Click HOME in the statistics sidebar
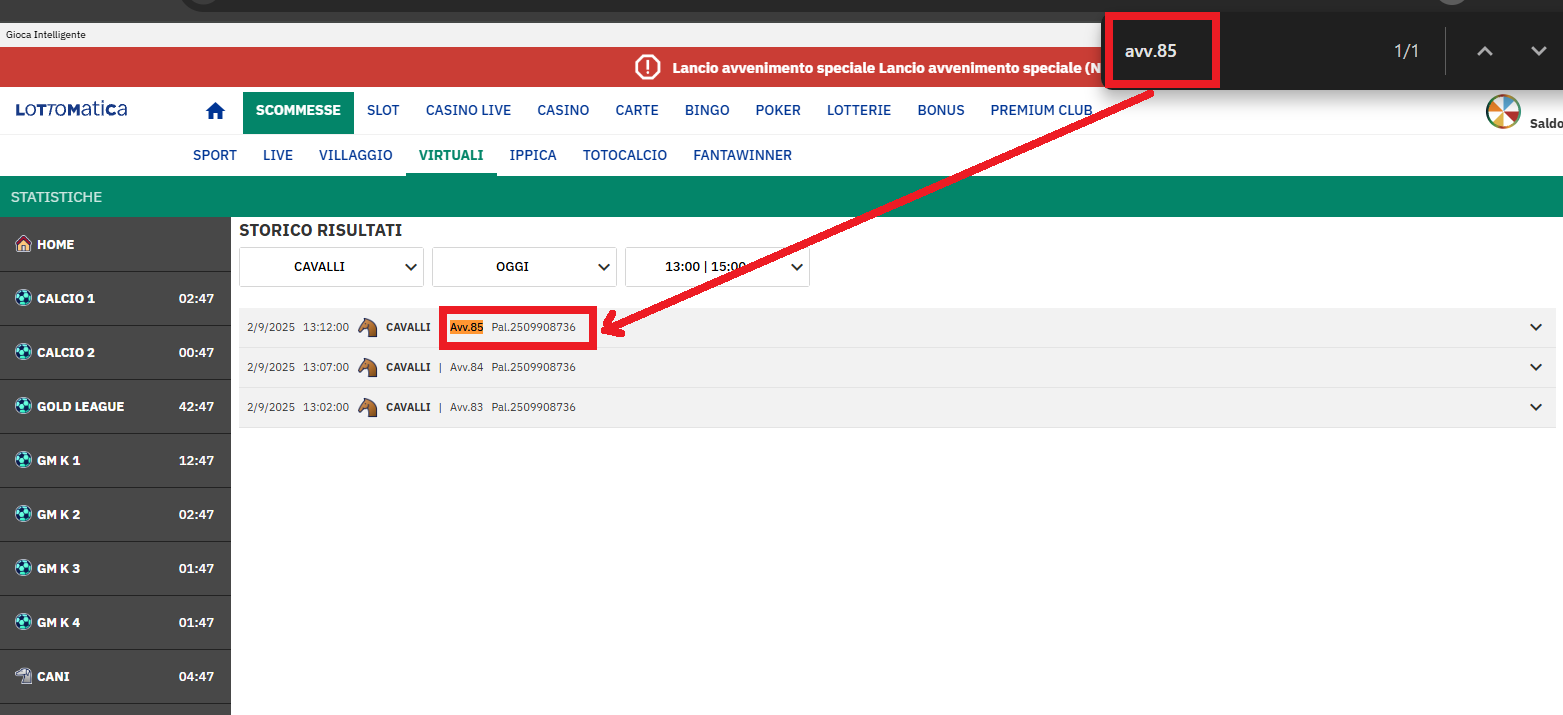The image size is (1563, 715). (x=115, y=244)
